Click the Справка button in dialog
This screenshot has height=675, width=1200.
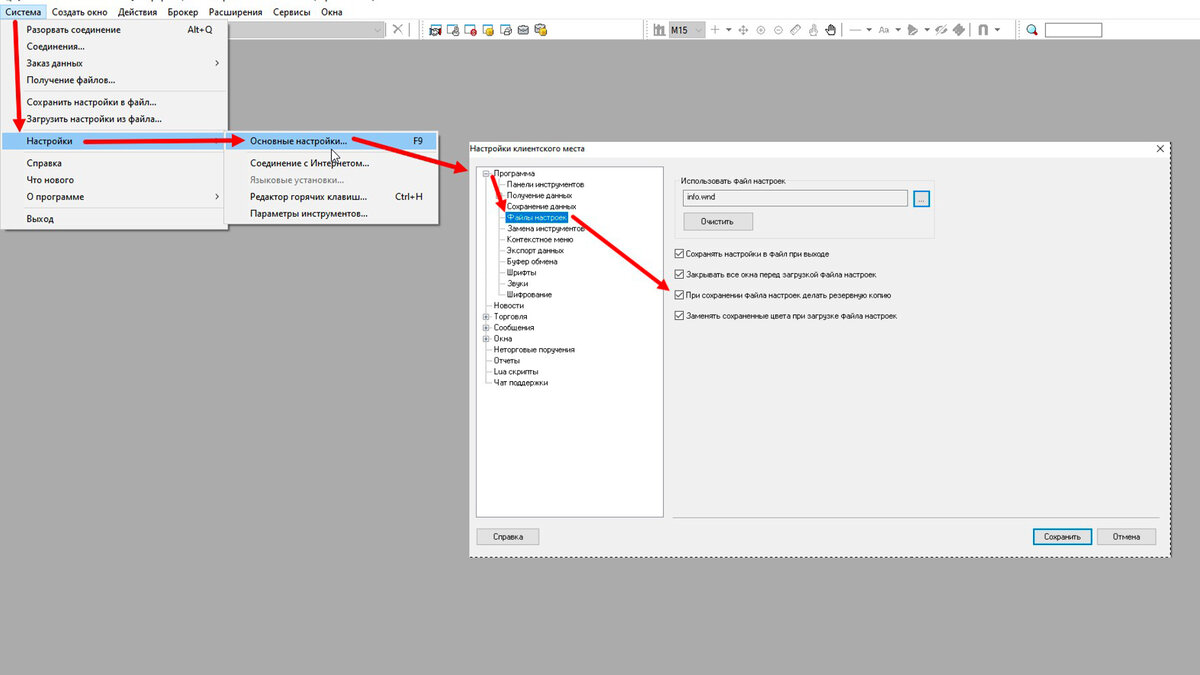508,537
